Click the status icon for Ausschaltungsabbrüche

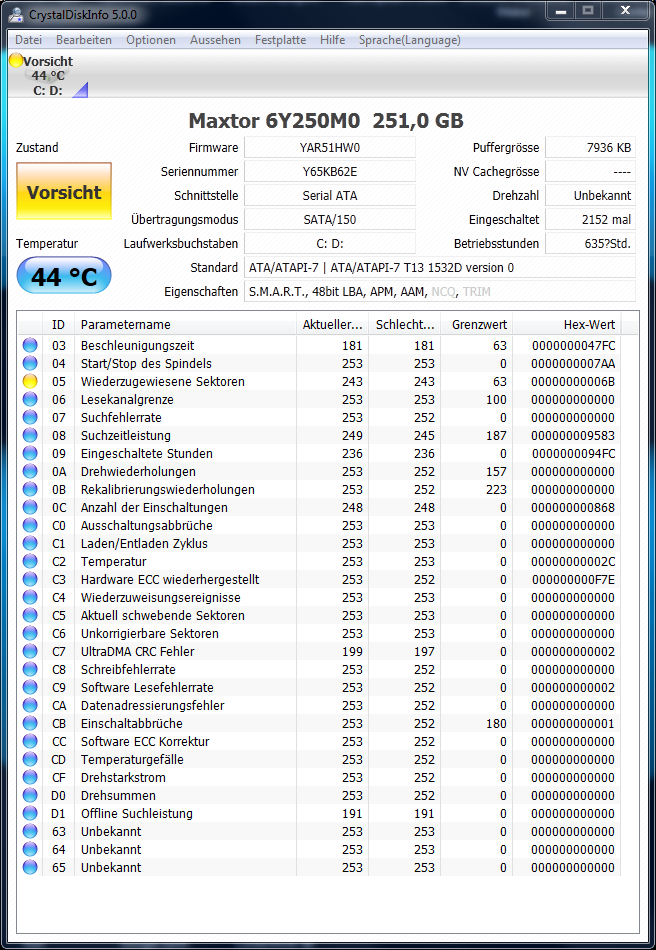pos(30,525)
